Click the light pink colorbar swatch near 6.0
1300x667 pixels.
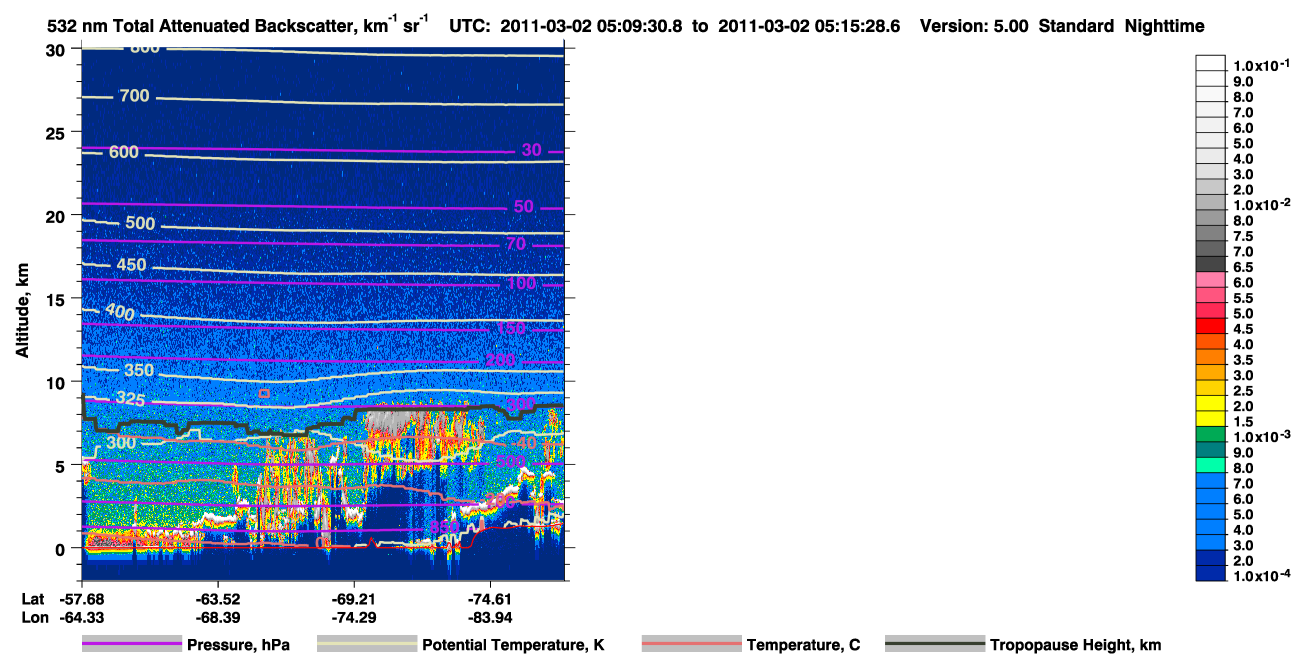point(1210,279)
